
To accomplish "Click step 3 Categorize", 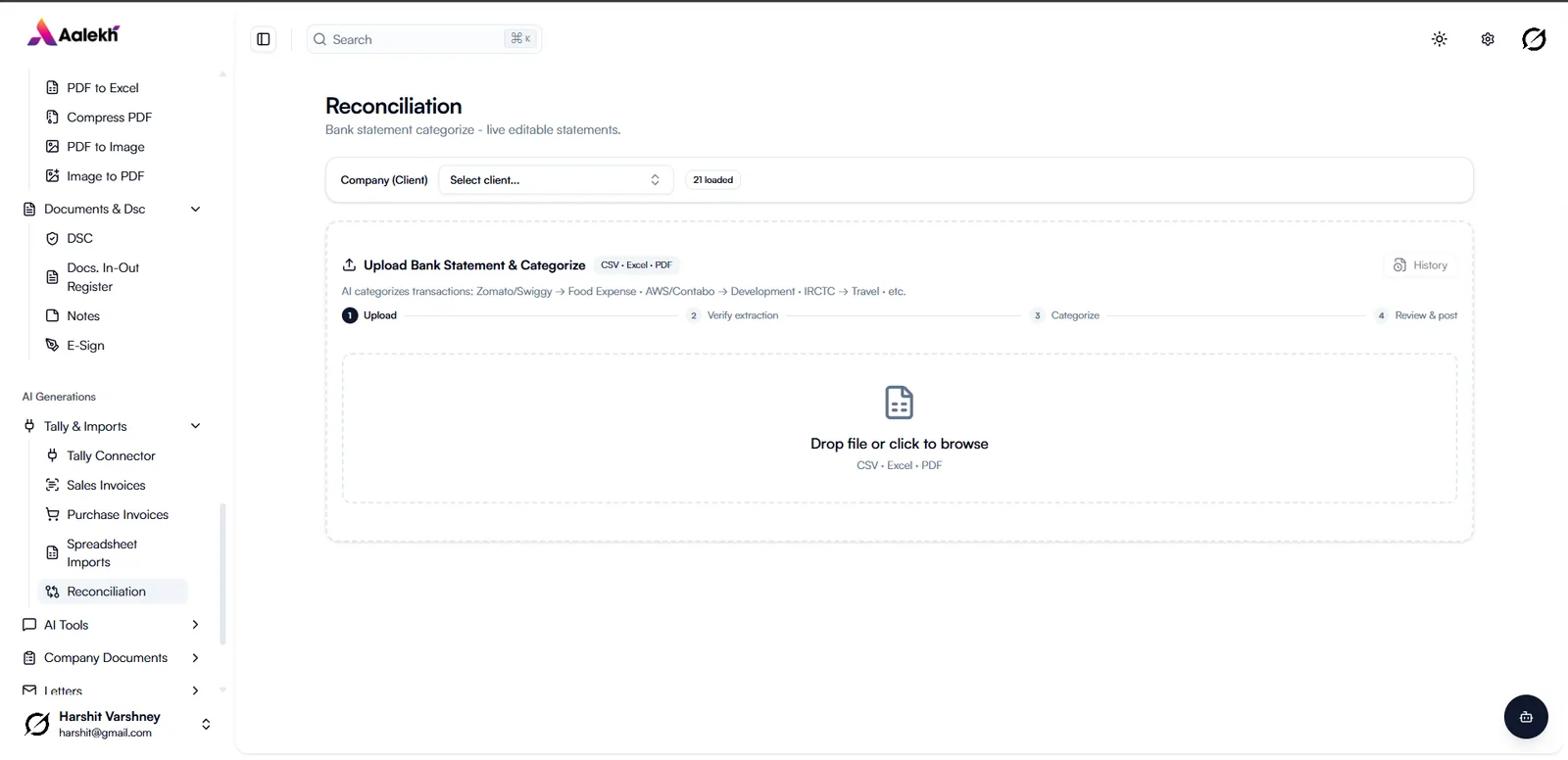I will tap(1065, 315).
